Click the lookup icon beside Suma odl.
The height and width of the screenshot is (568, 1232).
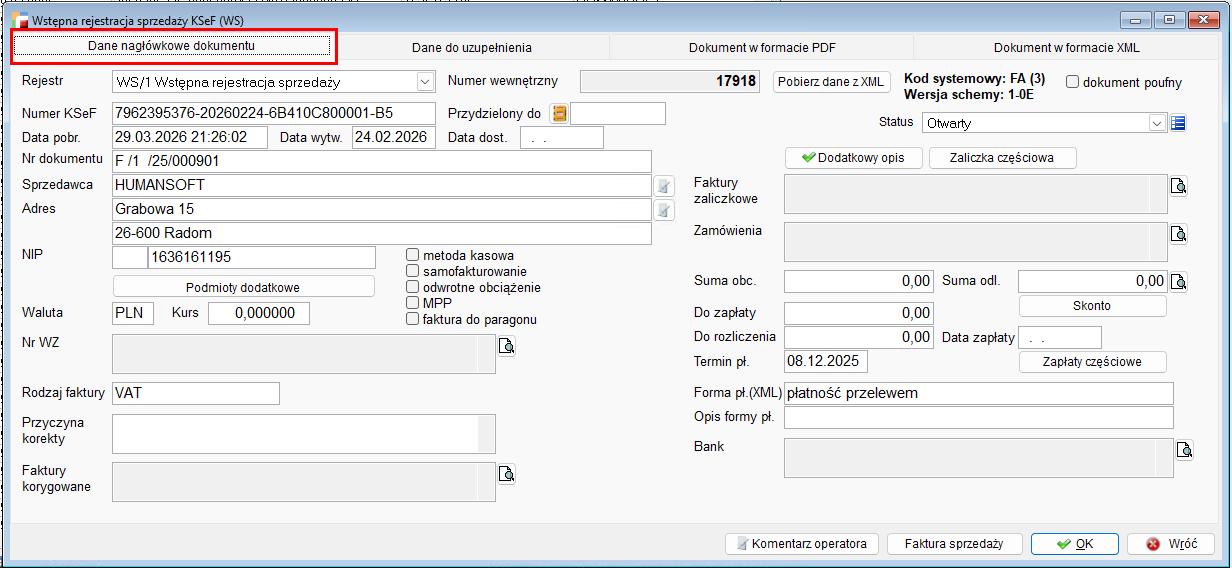(1178, 281)
